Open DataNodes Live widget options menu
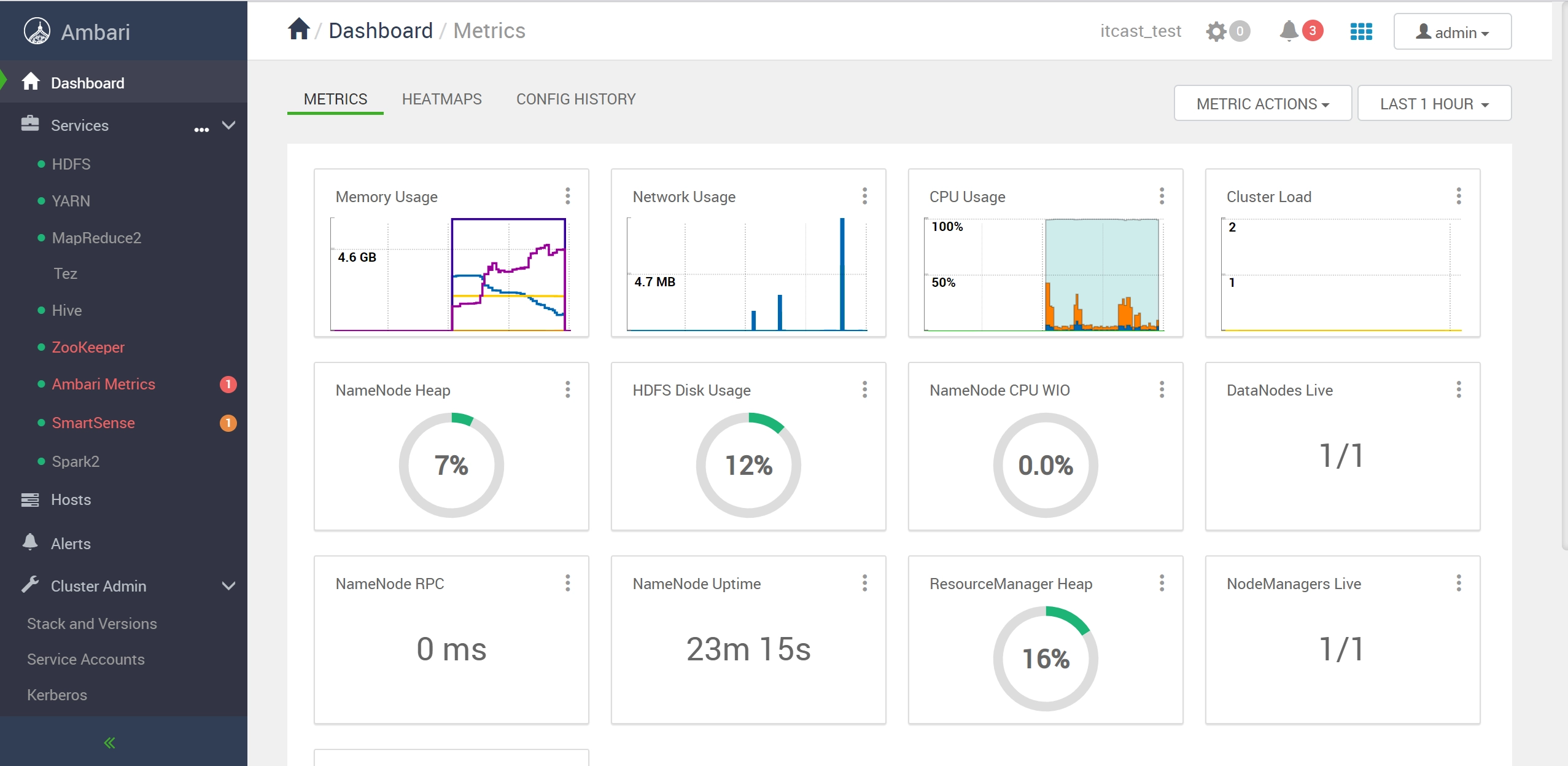 [1459, 389]
